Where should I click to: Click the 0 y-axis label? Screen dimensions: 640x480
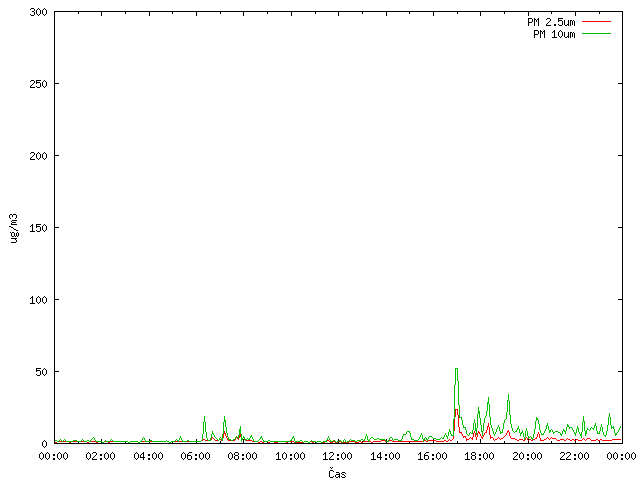click(x=44, y=444)
